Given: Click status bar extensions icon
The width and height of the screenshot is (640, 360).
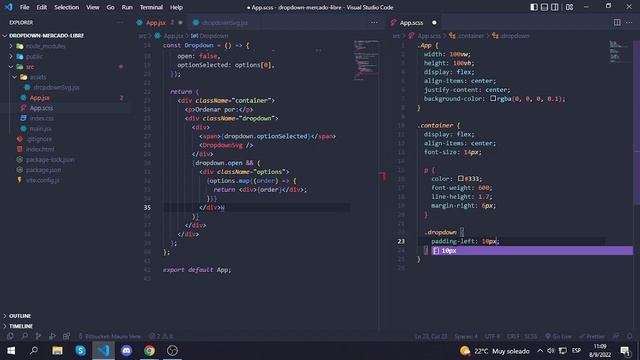Looking at the screenshot, I should [x=67, y=336].
